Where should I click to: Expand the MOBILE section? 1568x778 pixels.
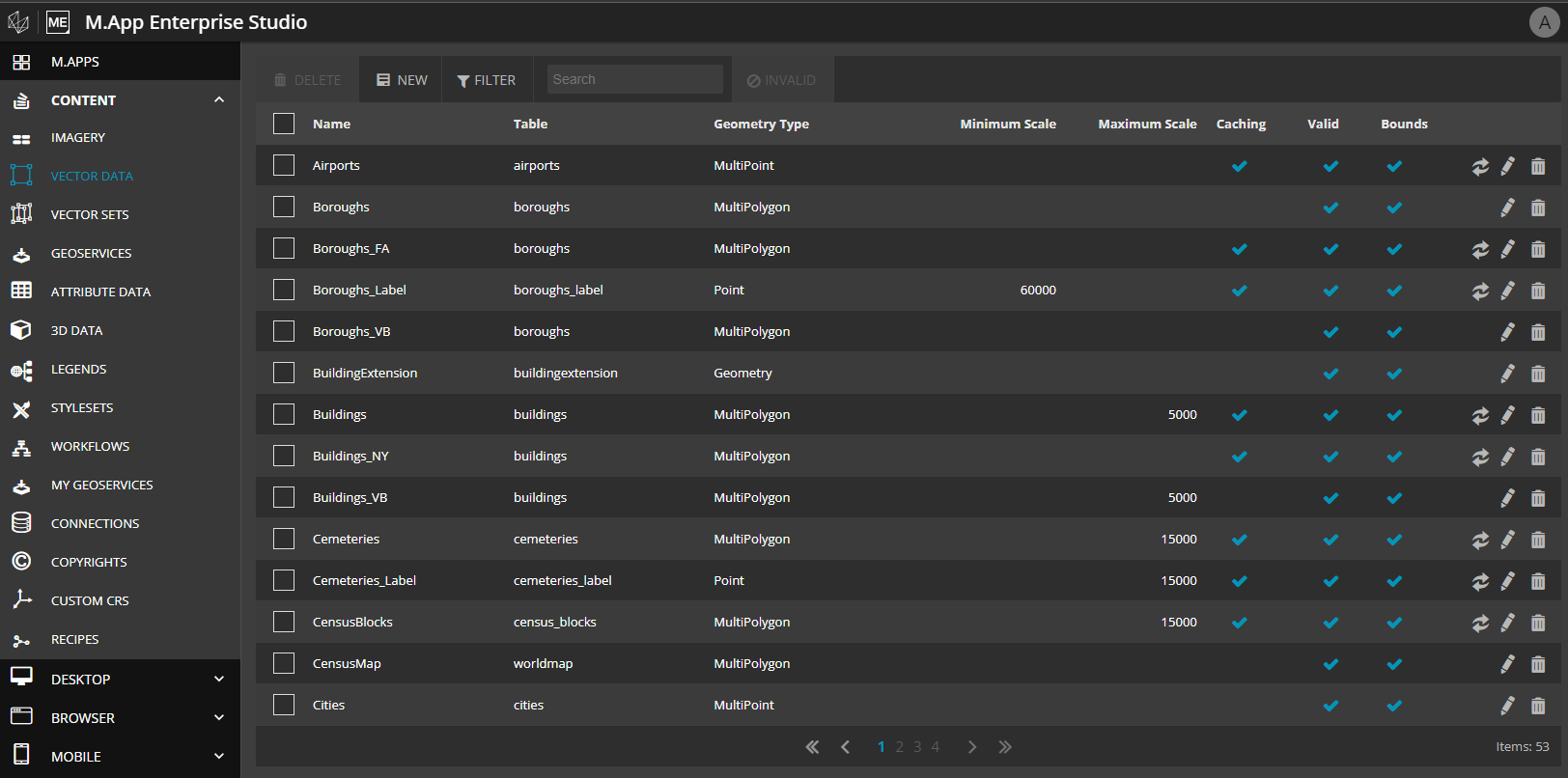[219, 757]
